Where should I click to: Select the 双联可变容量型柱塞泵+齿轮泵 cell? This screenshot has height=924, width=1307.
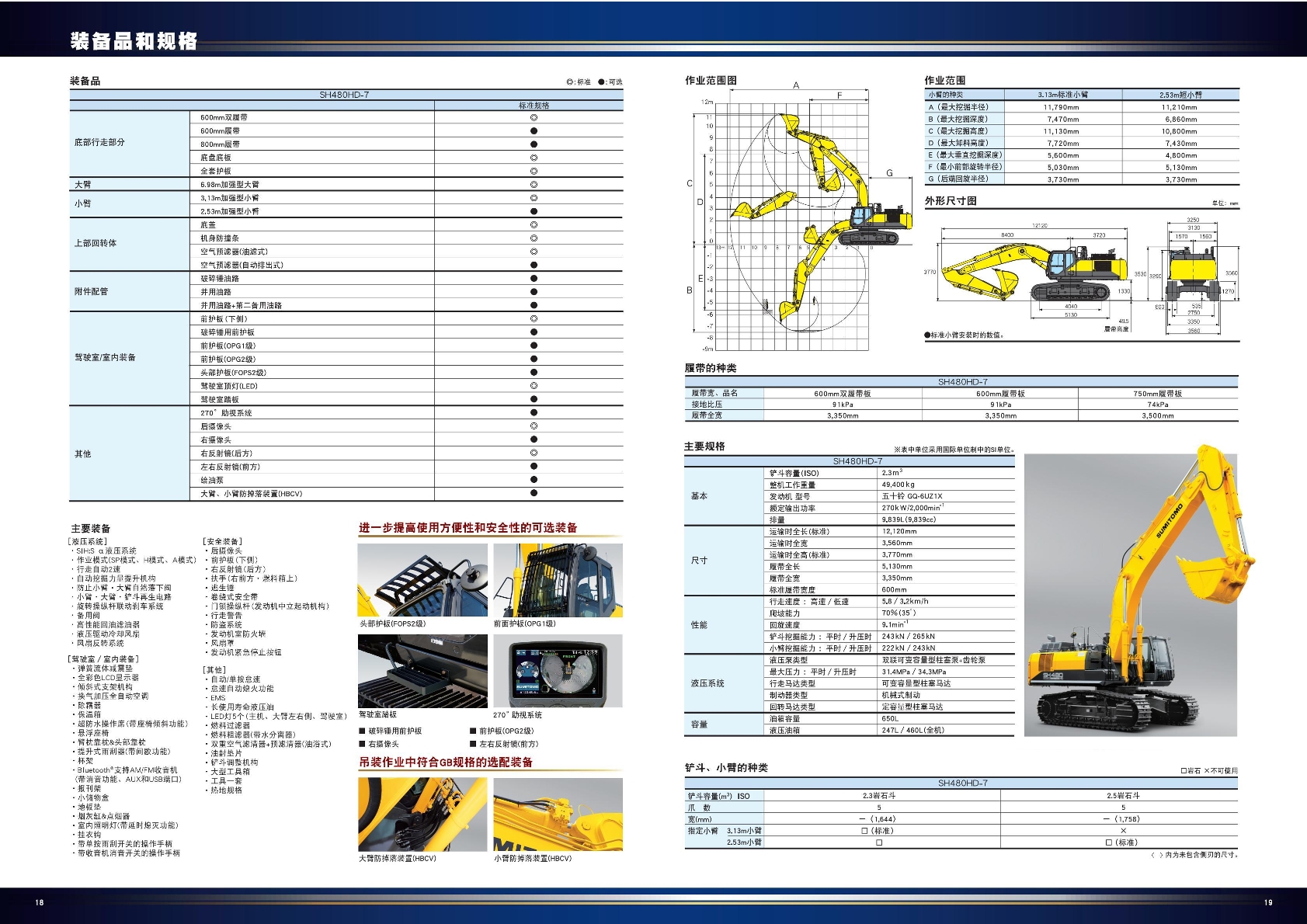(x=947, y=660)
